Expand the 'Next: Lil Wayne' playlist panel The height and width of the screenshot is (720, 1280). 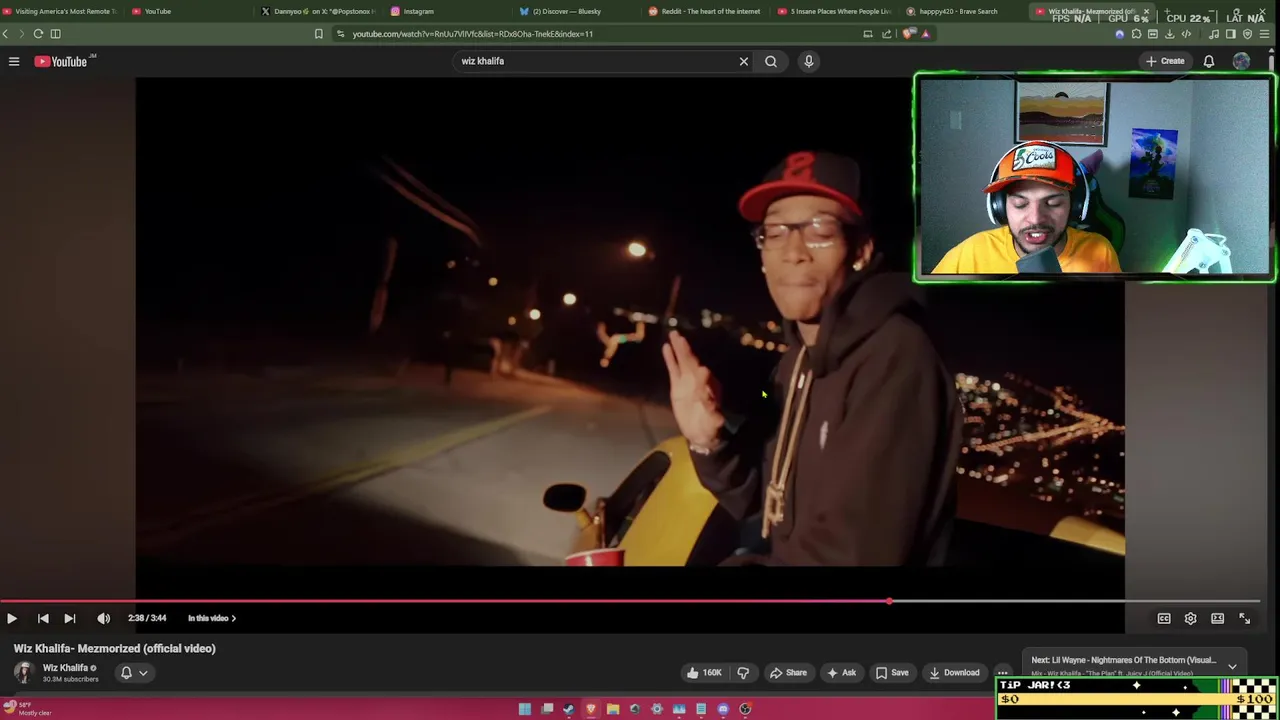[1232, 666]
